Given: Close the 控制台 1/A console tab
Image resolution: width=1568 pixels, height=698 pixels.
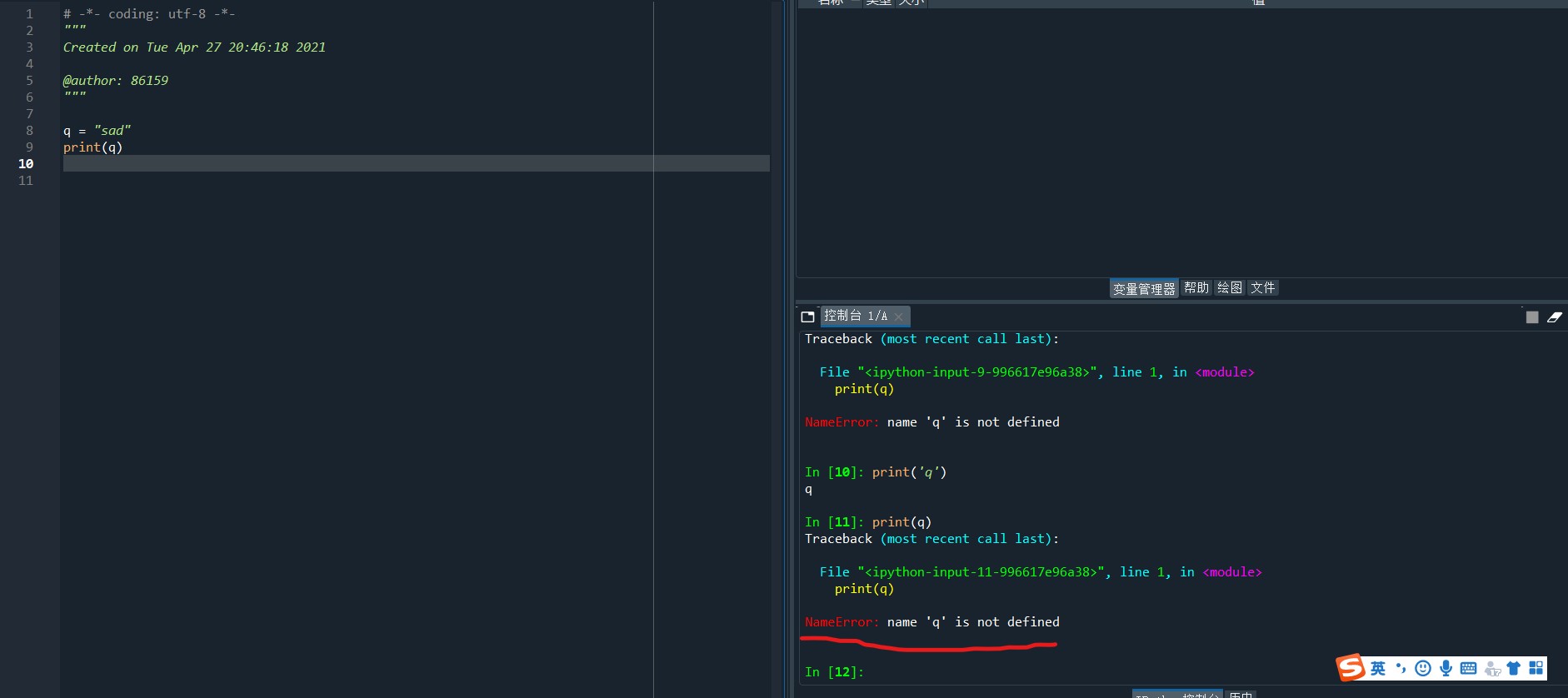Looking at the screenshot, I should coord(898,317).
